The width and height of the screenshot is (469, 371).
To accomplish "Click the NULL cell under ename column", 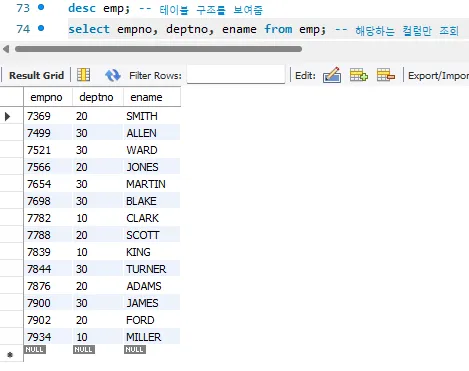I will point(135,349).
